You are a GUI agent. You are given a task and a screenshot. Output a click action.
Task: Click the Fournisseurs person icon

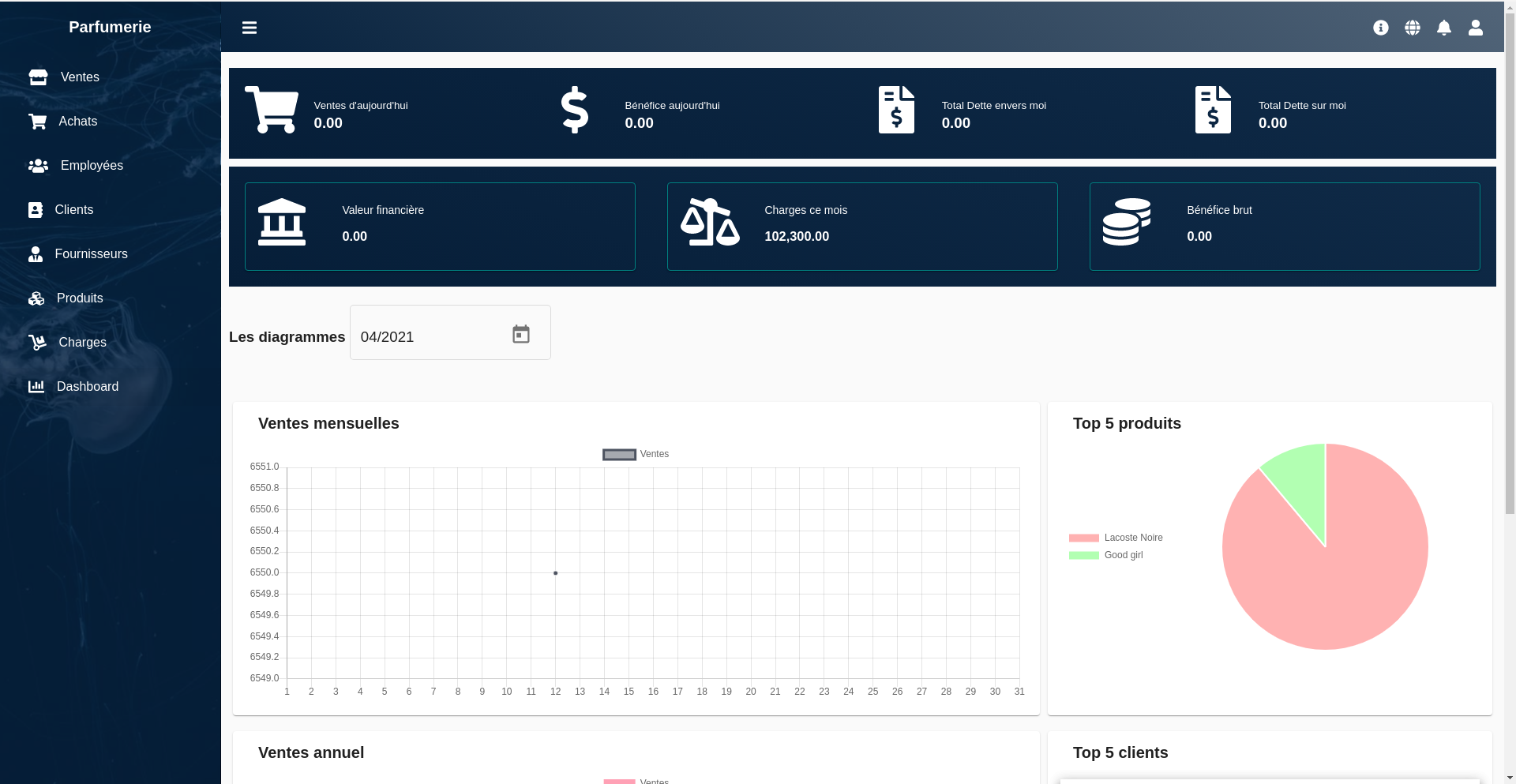coord(36,253)
